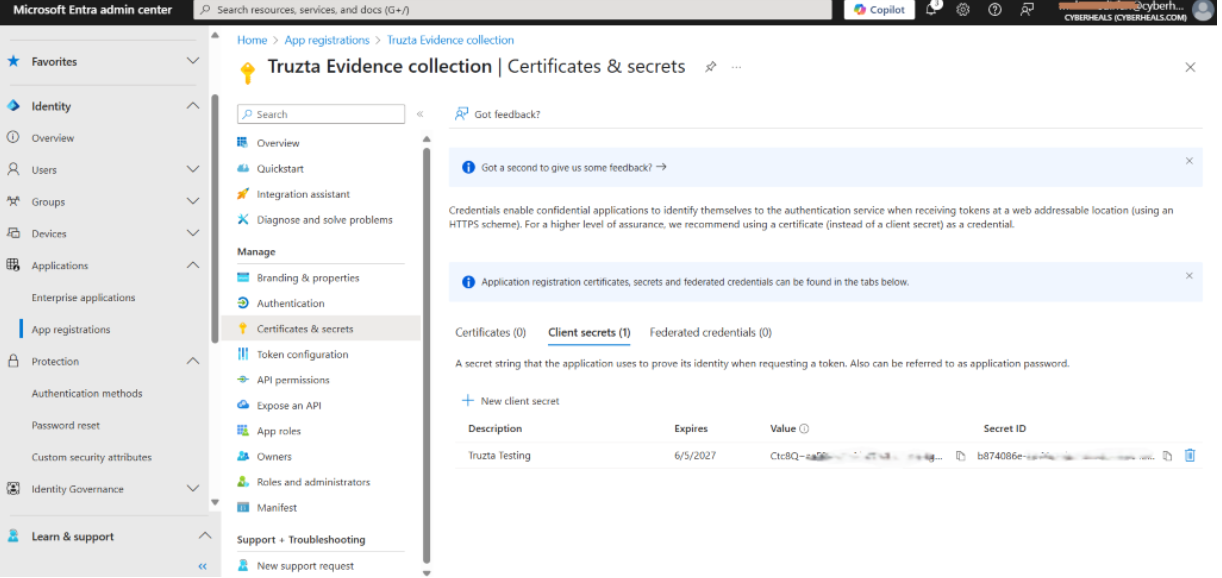Click the Truzta Testing description cell
This screenshot has height=578, width=1222.
[500, 456]
